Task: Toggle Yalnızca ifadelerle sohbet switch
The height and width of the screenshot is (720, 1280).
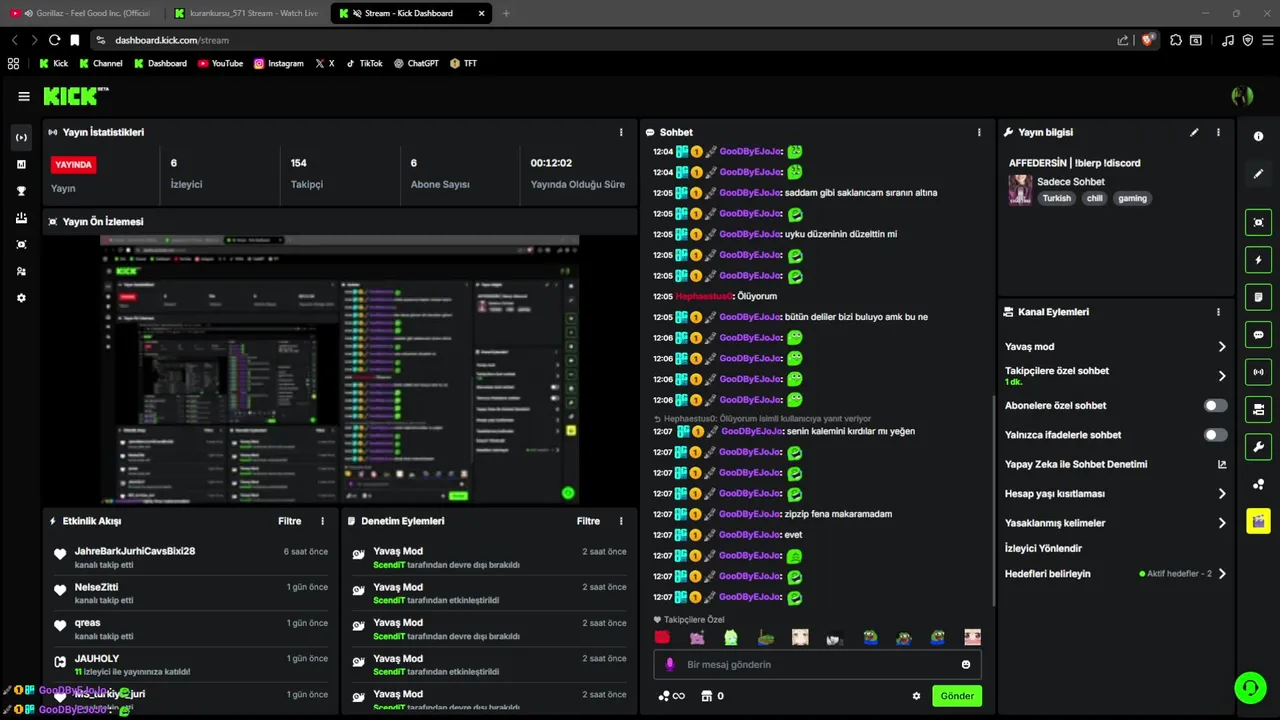Action: [x=1215, y=435]
